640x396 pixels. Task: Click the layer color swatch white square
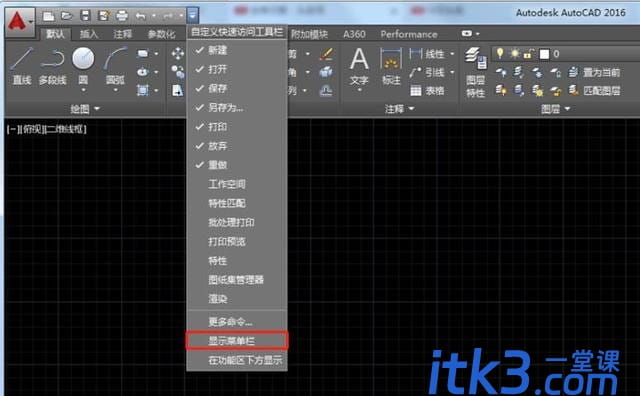544,54
